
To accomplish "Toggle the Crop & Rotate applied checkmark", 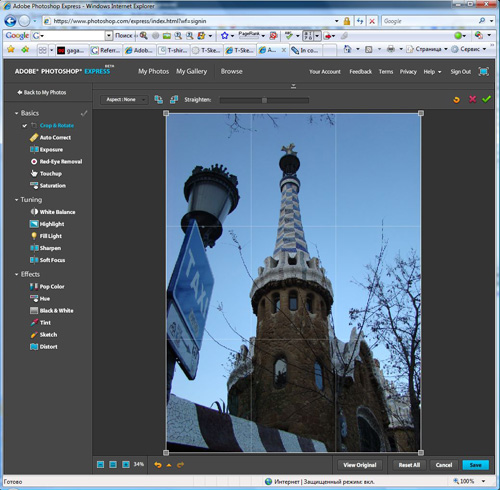I will point(24,125).
